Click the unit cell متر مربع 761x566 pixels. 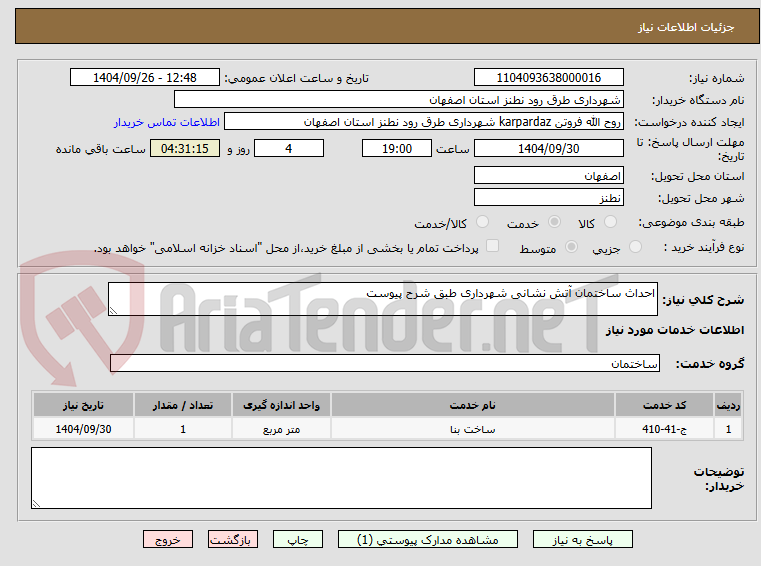click(281, 429)
